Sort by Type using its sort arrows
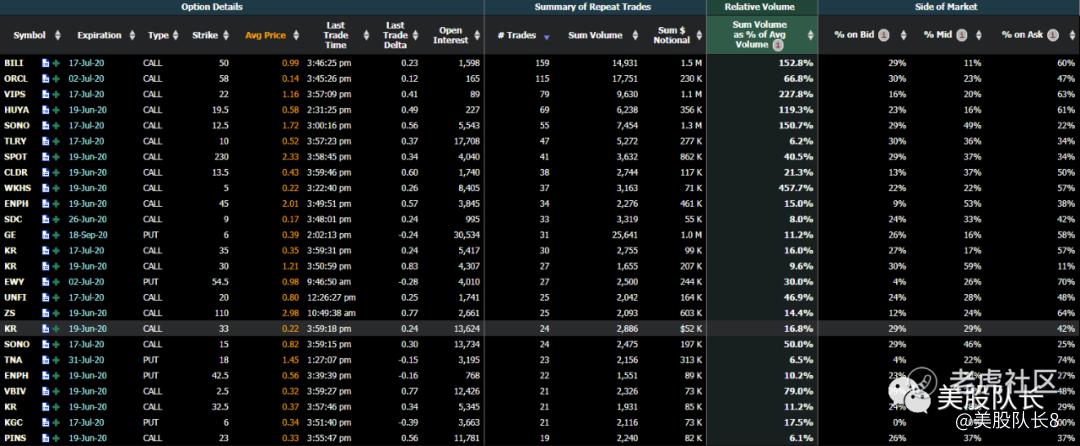Screen dimensions: 1080x446 click(176, 35)
